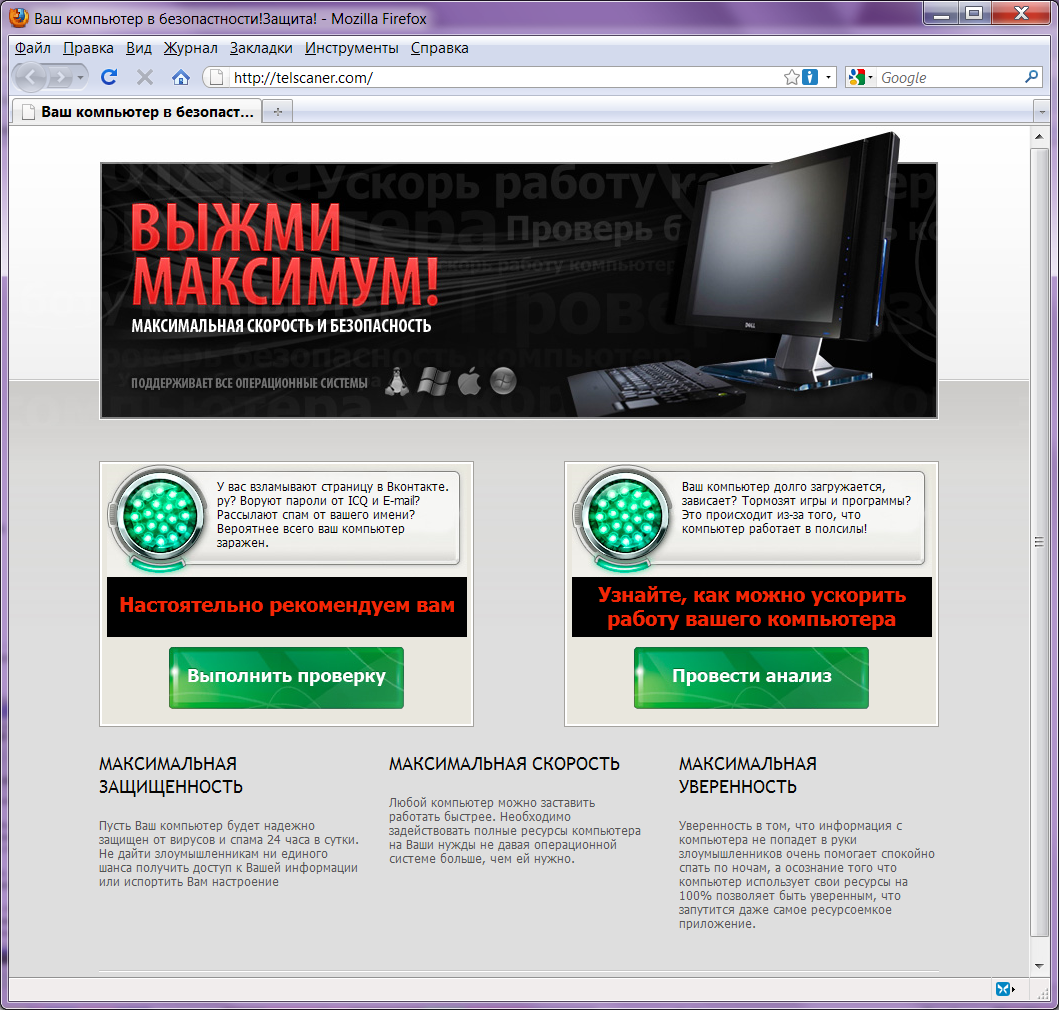Go back with the Back arrow button
Image resolution: width=1059 pixels, height=1010 pixels.
tap(30, 78)
